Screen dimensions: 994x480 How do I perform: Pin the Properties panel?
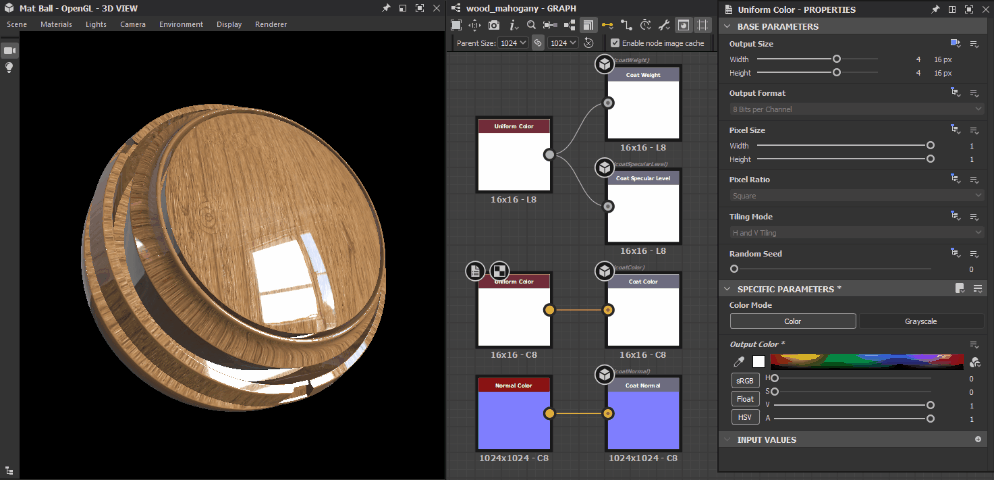pyautogui.click(x=936, y=9)
